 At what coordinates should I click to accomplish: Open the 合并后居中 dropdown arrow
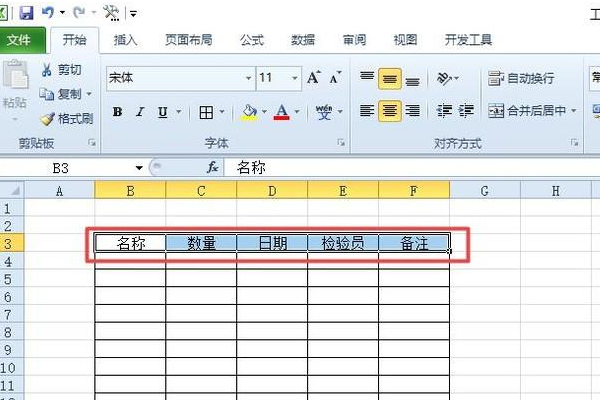click(574, 111)
